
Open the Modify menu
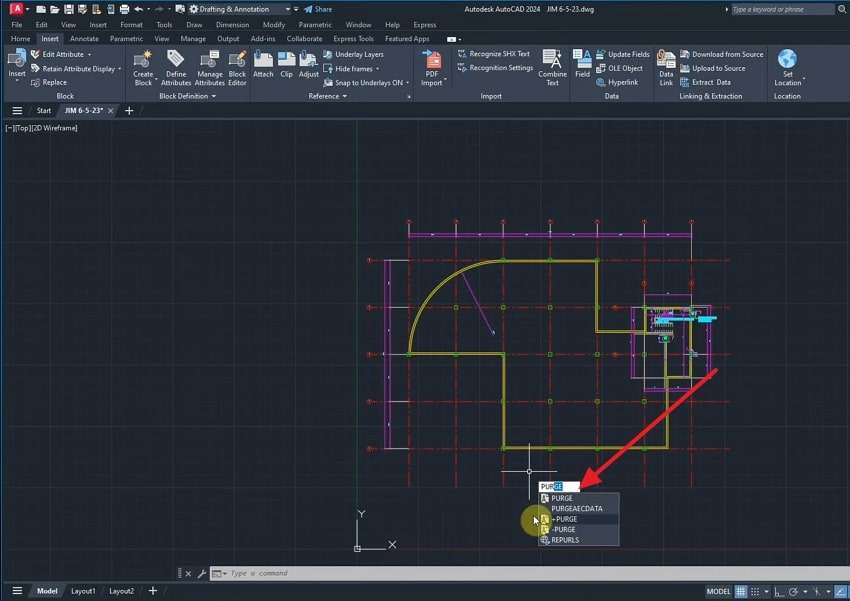[274, 25]
